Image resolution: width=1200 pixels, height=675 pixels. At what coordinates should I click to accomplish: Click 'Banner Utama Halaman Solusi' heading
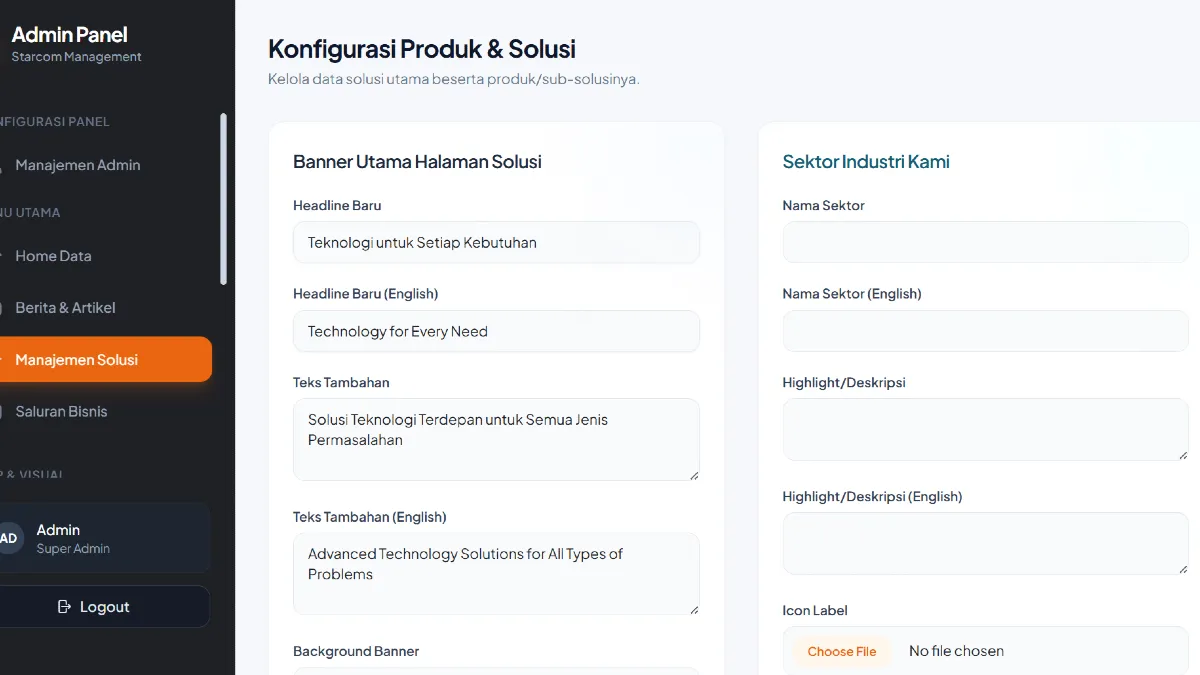417,162
